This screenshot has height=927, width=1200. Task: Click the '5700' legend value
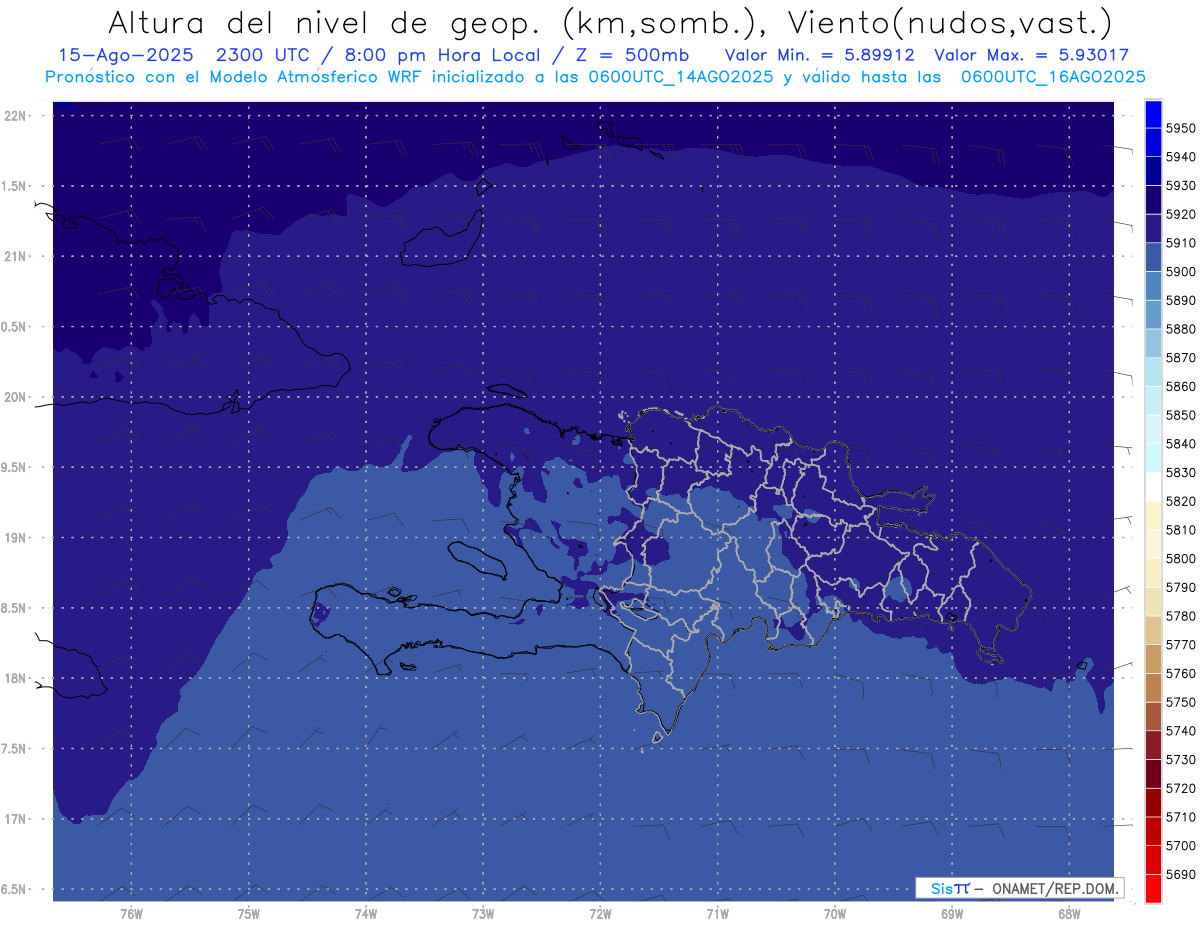pos(1179,846)
